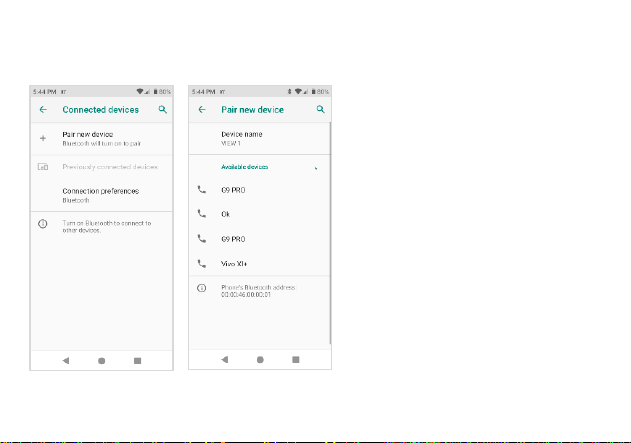Tap Android home button on Connected devices screen
Viewport: 631px width, 443px height.
(101, 361)
